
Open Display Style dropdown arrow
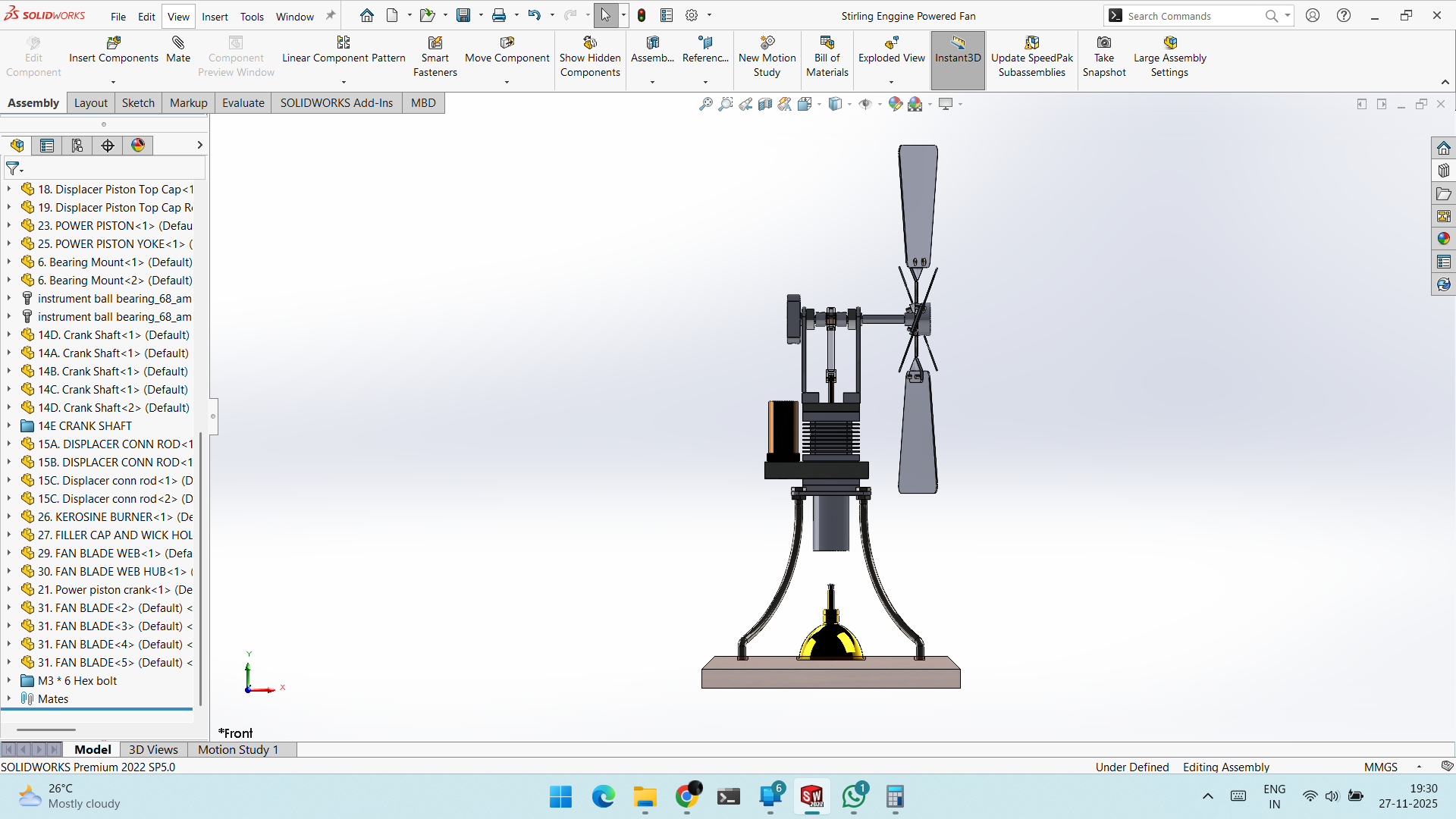[849, 104]
